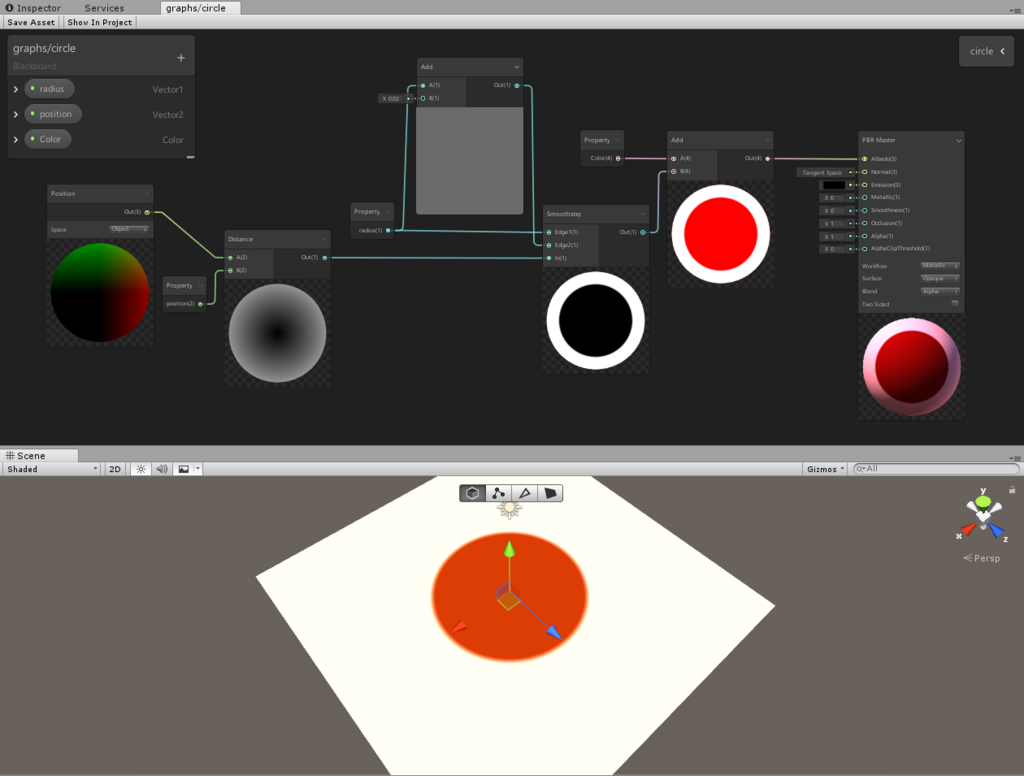Open scene effects dropdown arrow
The height and width of the screenshot is (776, 1024).
click(197, 469)
